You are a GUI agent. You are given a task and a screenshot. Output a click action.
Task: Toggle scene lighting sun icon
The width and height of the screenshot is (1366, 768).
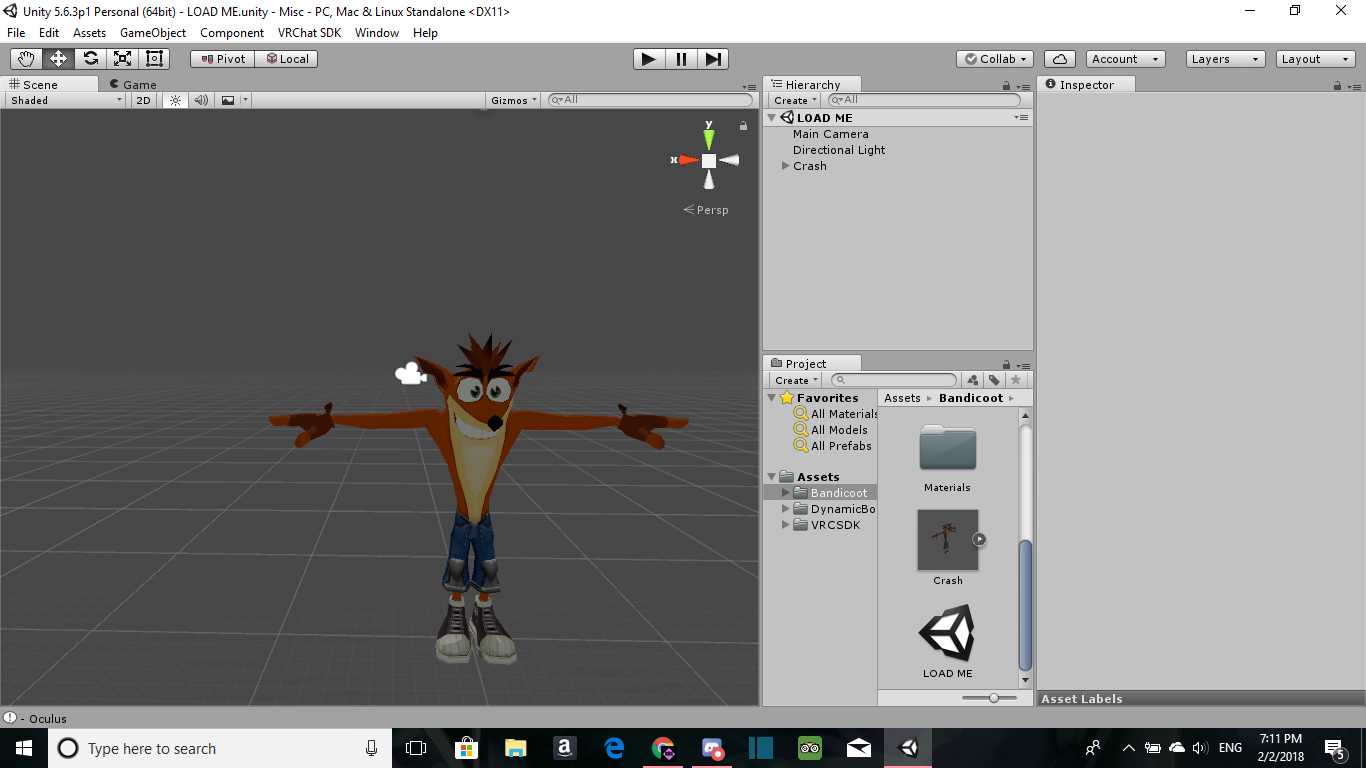(175, 100)
